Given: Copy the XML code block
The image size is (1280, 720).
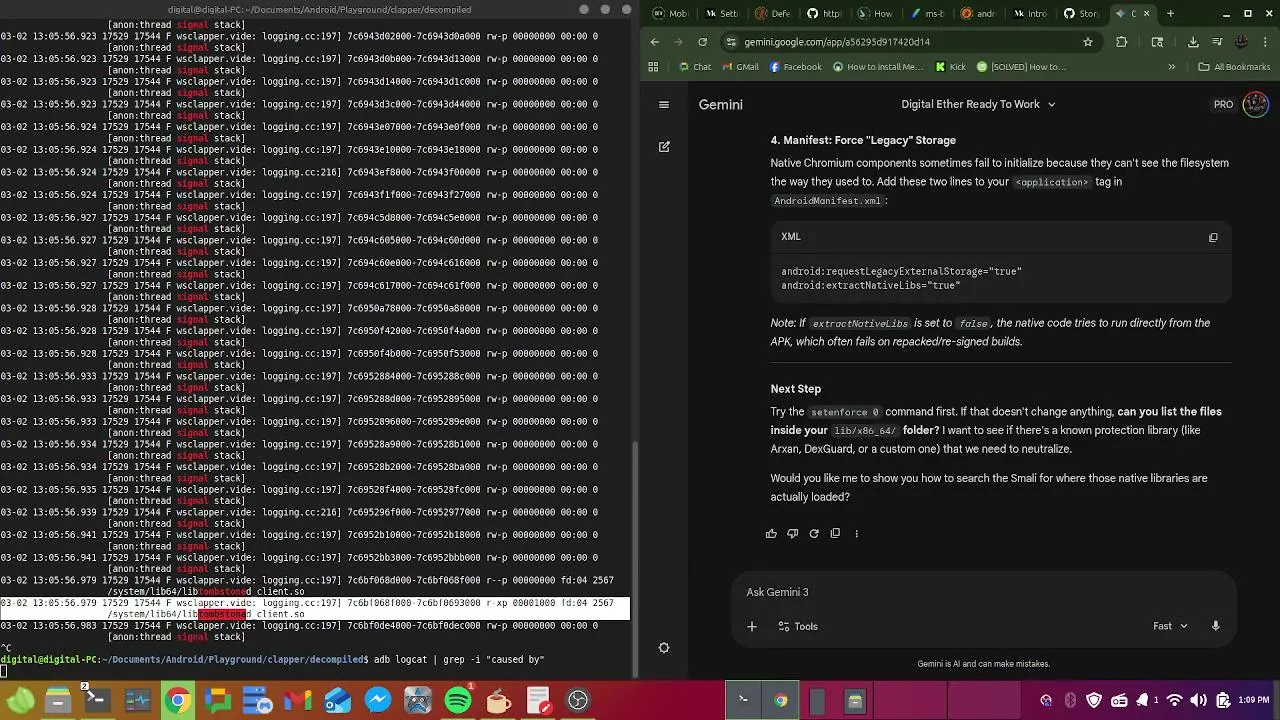Looking at the screenshot, I should click(1213, 238).
